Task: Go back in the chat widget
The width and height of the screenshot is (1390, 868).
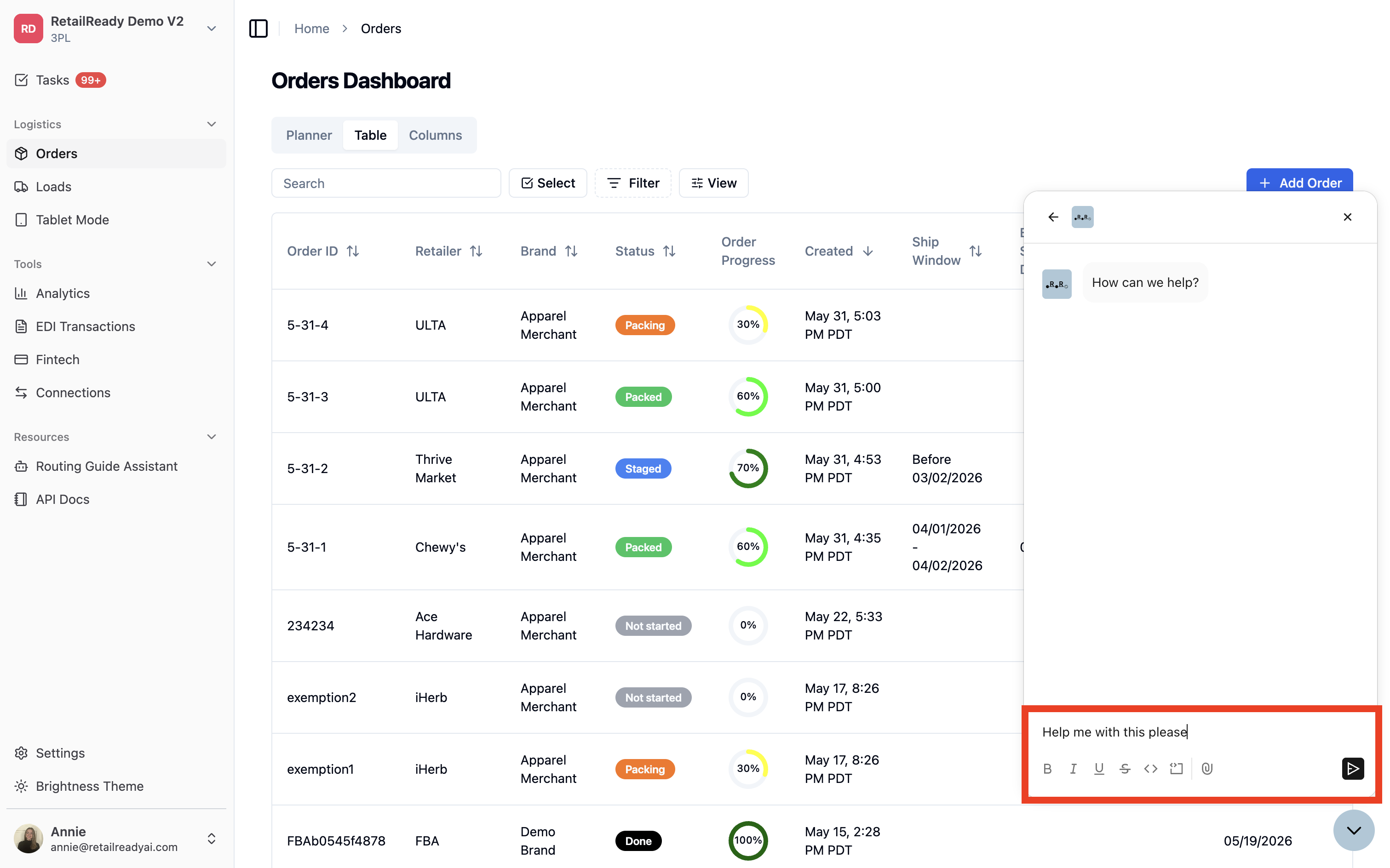Action: pyautogui.click(x=1053, y=217)
